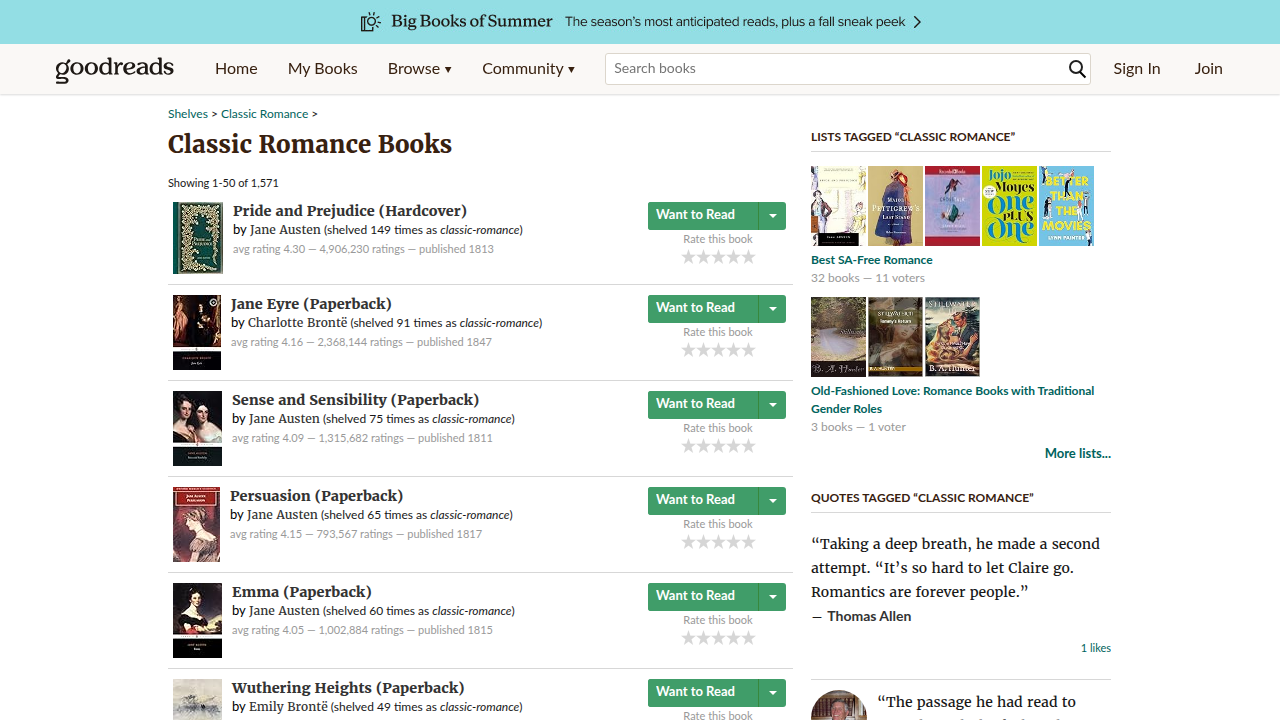
Task: Expand shelf dropdown for Sense and Sensibility
Action: [772, 404]
